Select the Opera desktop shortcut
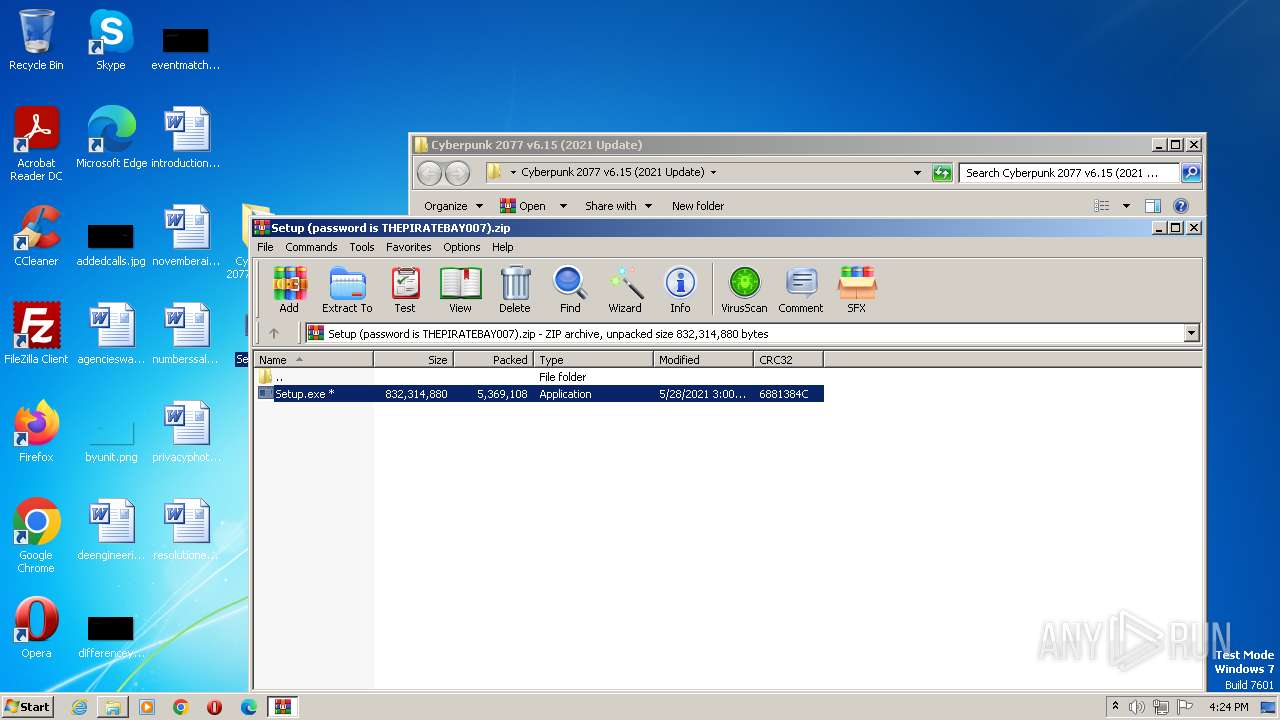This screenshot has height=720, width=1280. pyautogui.click(x=36, y=628)
